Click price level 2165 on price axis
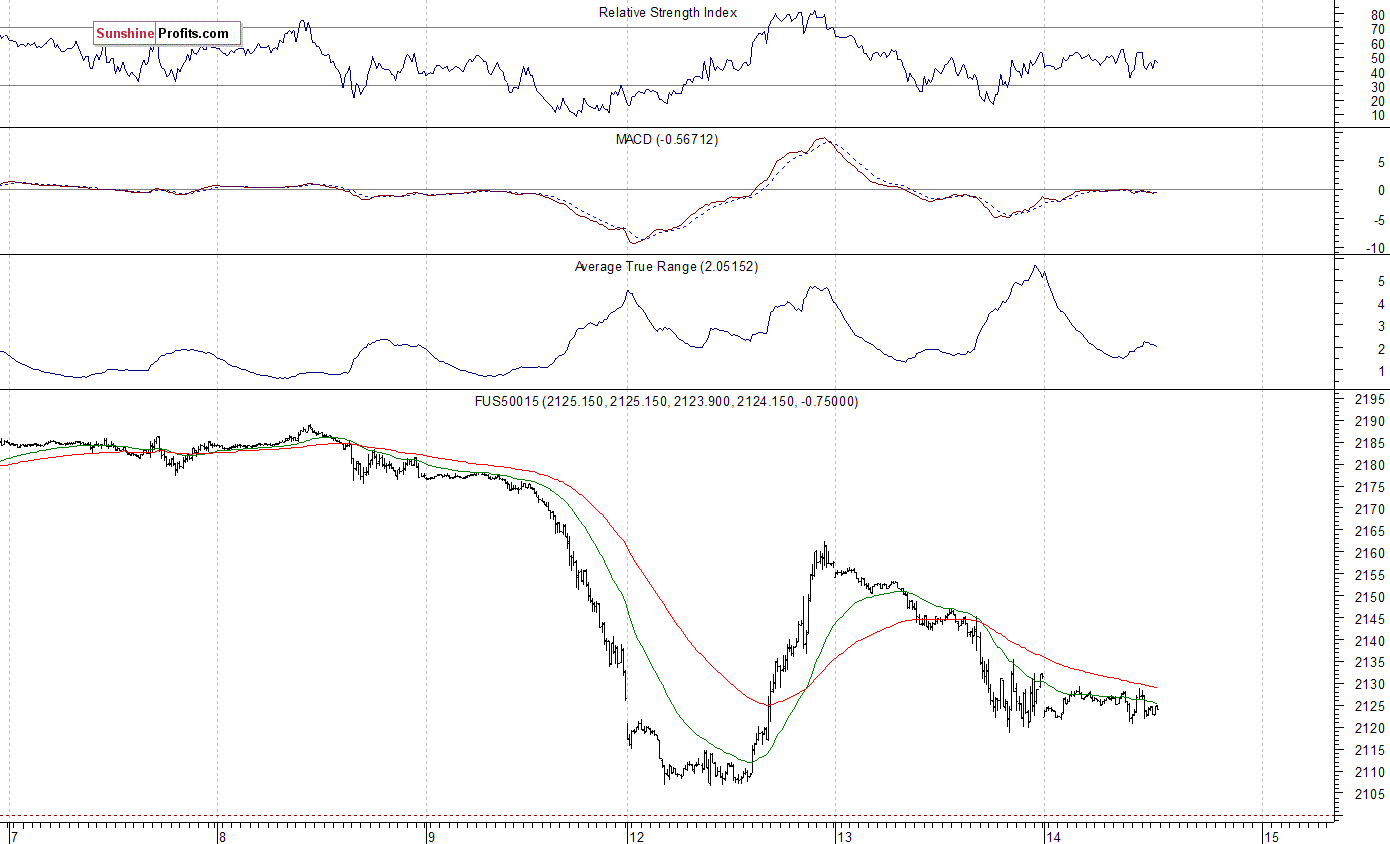The width and height of the screenshot is (1390, 844). (x=1370, y=532)
